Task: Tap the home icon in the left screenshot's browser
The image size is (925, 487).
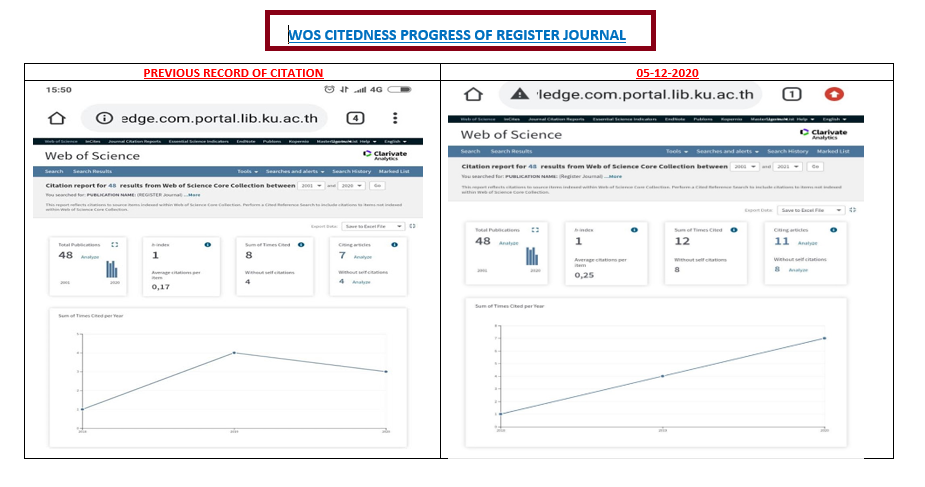Action: [x=57, y=119]
